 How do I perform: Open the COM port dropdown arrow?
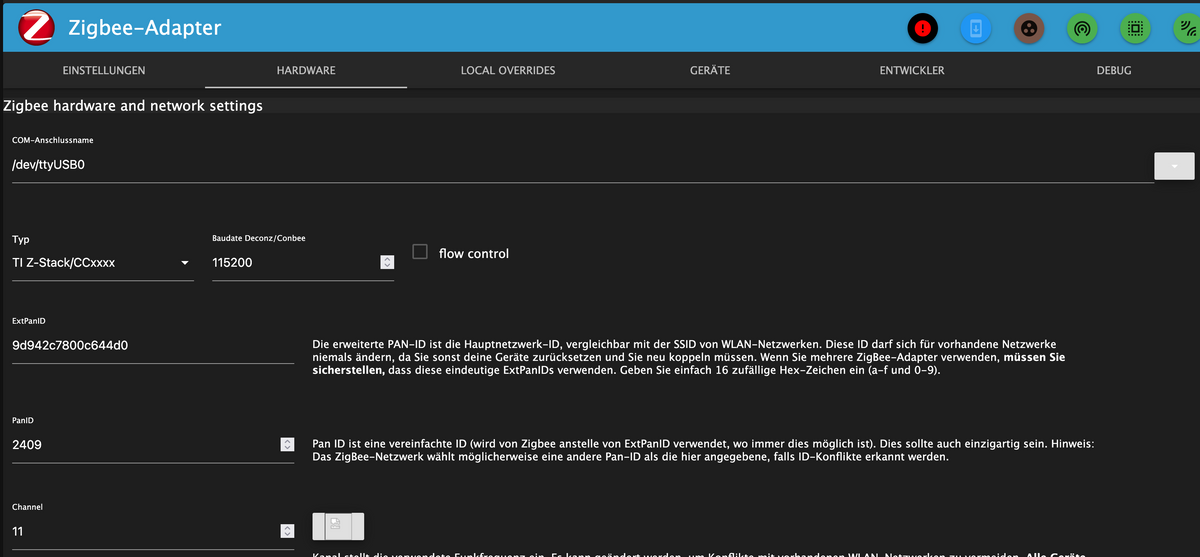(x=1174, y=166)
